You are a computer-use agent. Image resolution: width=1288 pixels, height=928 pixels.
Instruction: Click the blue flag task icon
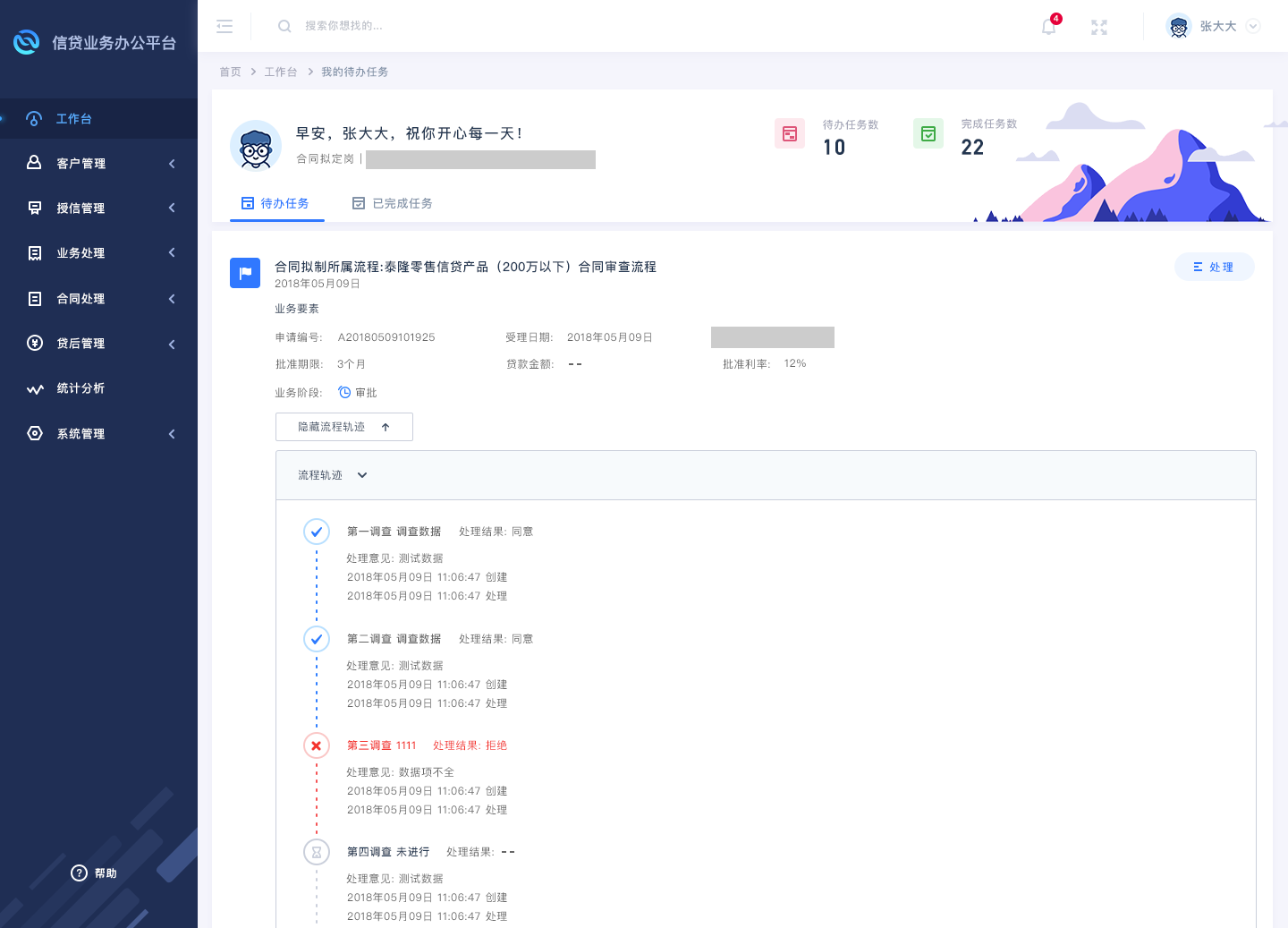[x=245, y=273]
